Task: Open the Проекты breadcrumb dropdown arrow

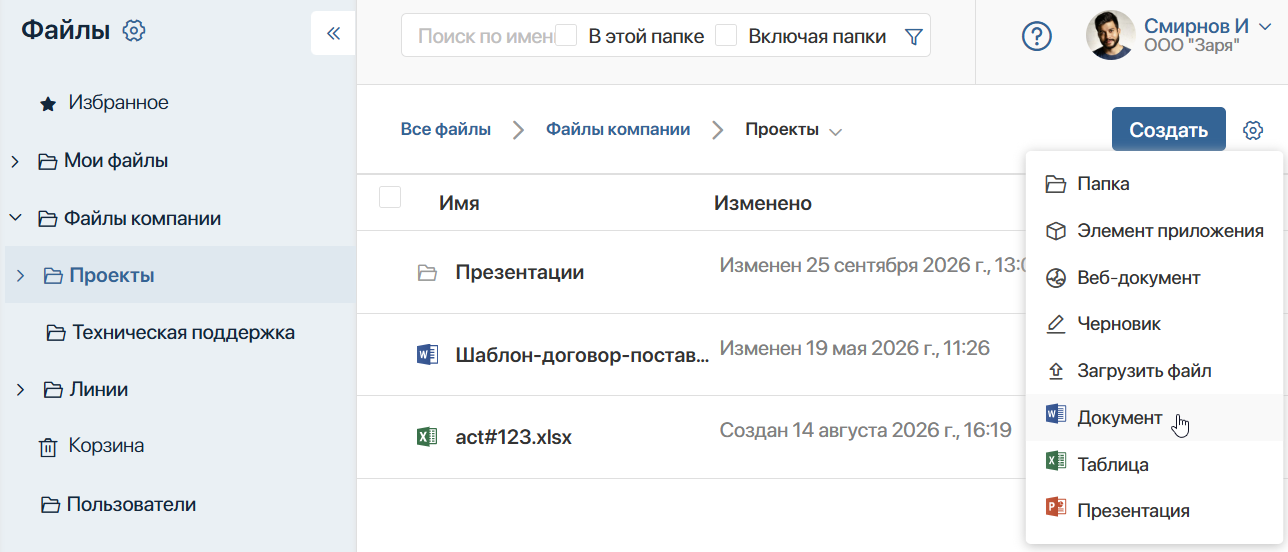Action: [x=835, y=131]
